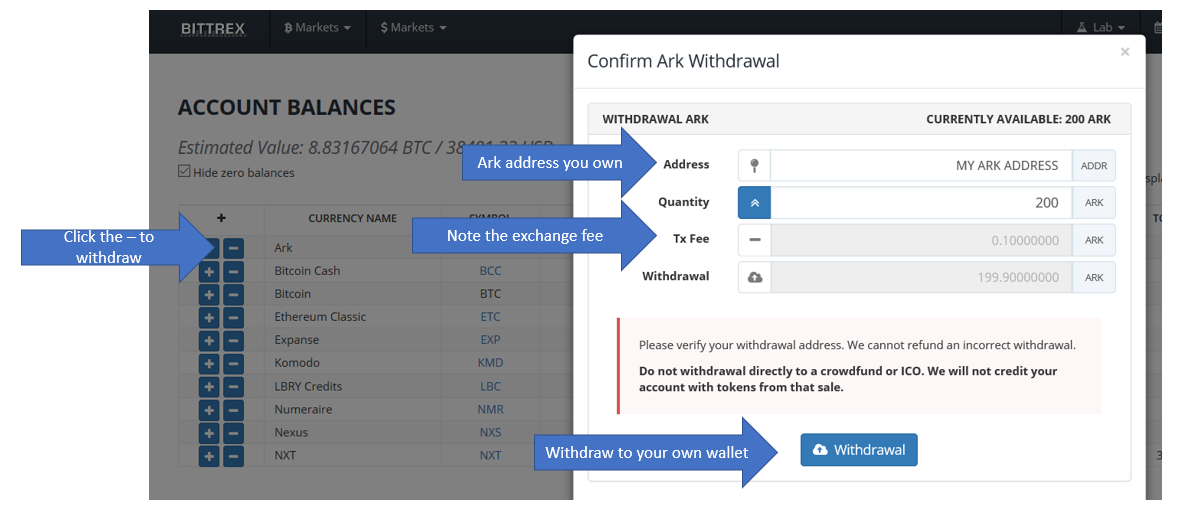Click the minus withdraw button for NXT
1189x522 pixels.
[234, 457]
